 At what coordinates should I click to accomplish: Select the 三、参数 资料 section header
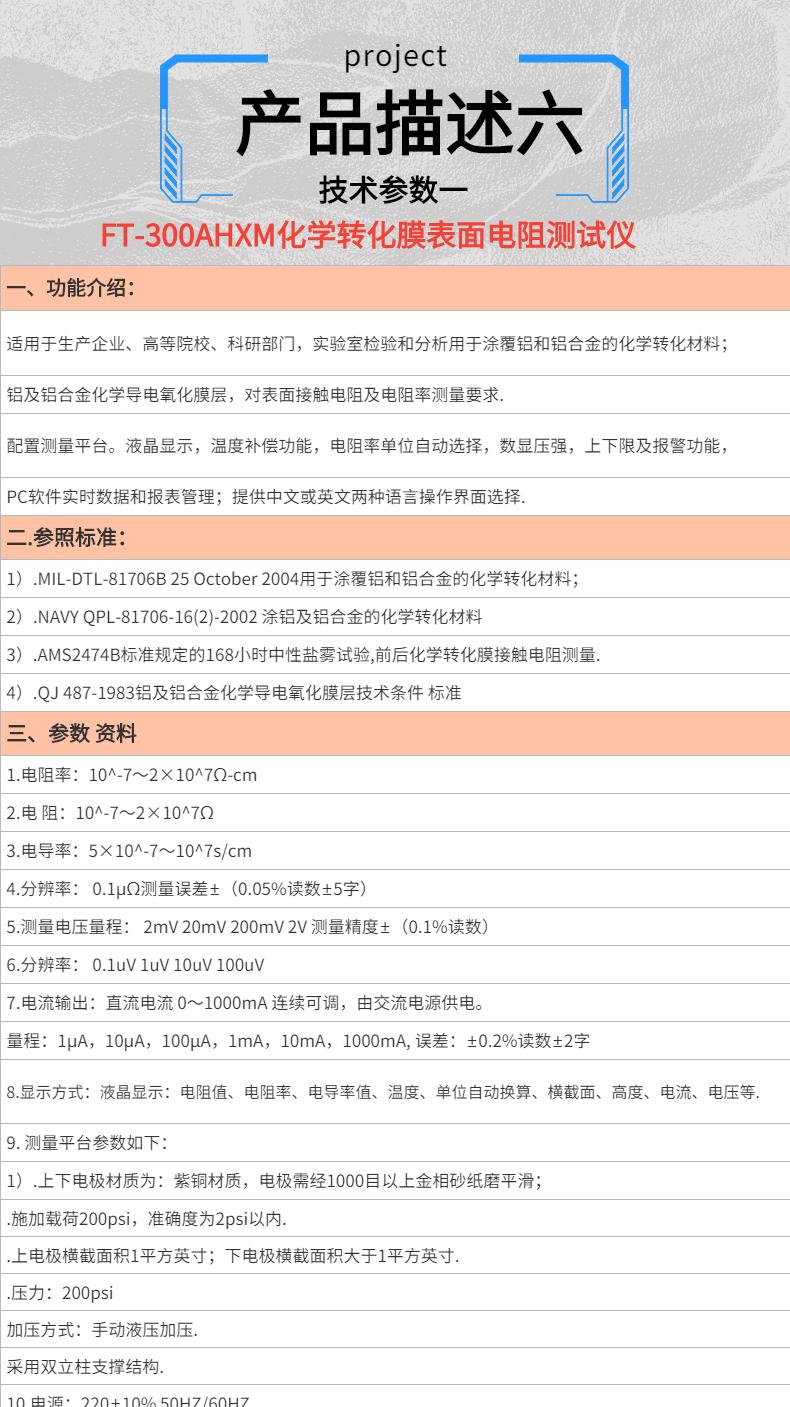[395, 733]
